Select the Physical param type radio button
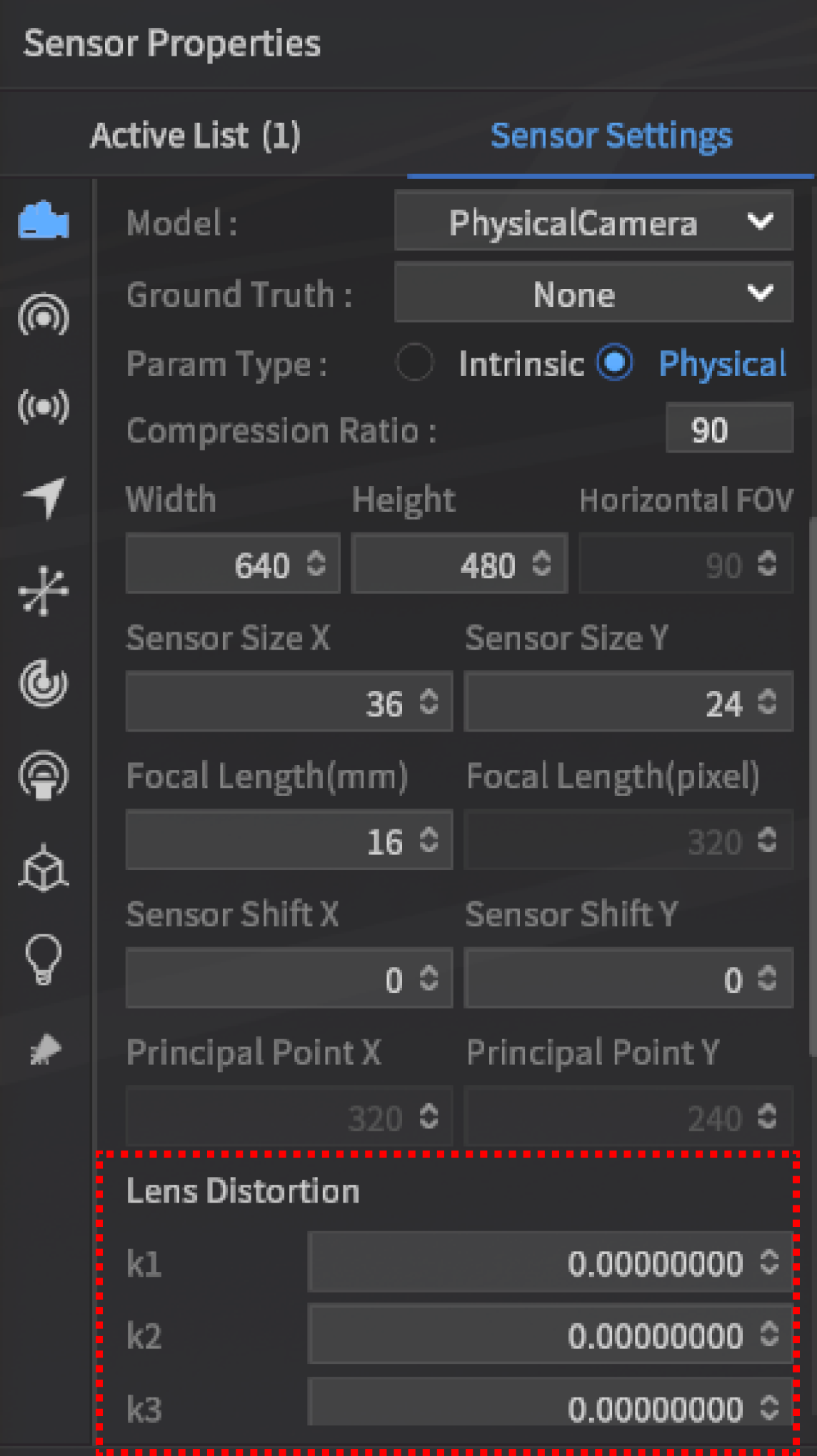 click(x=615, y=363)
